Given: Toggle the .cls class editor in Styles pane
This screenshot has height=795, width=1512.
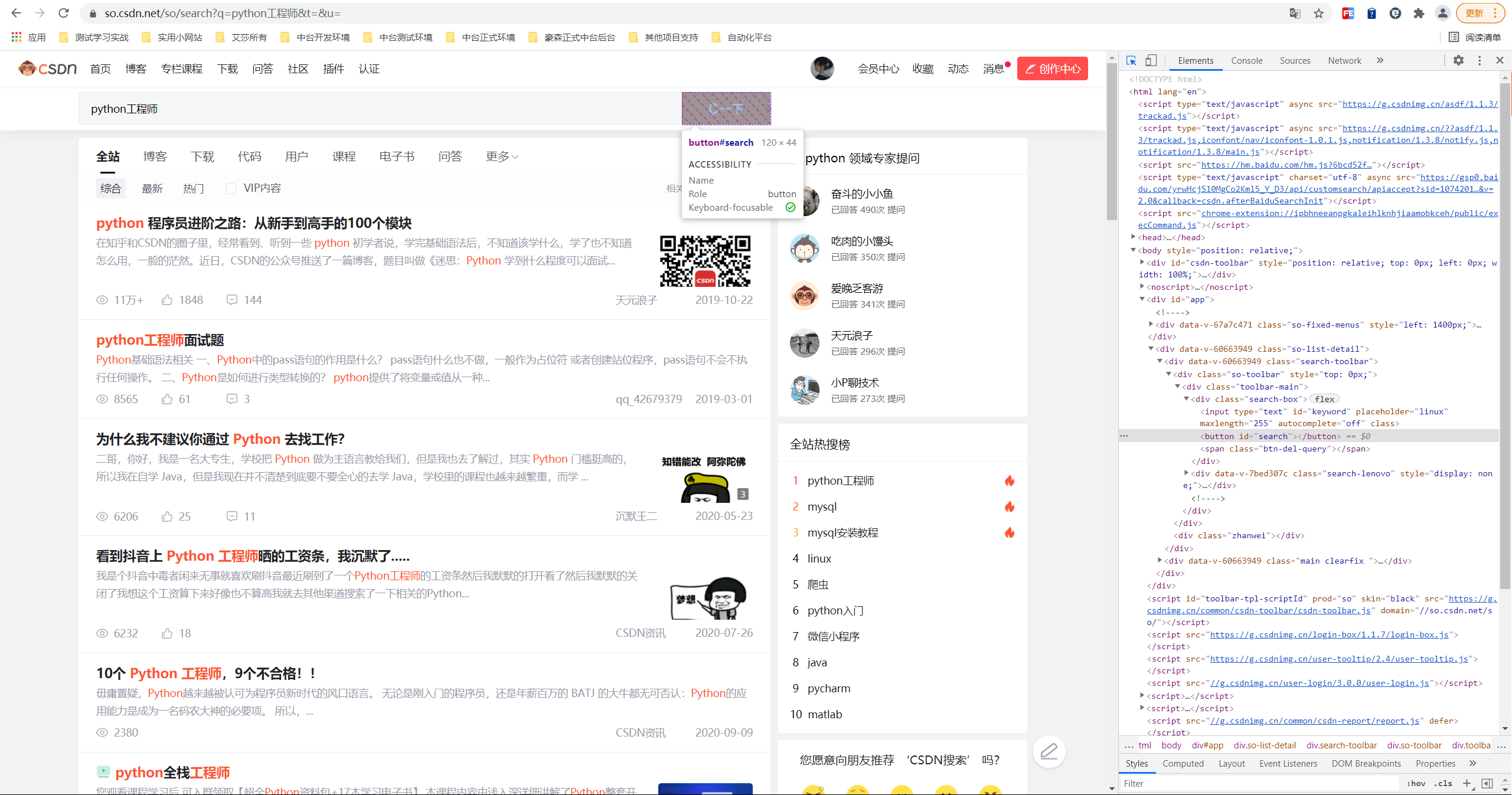Looking at the screenshot, I should [1444, 783].
